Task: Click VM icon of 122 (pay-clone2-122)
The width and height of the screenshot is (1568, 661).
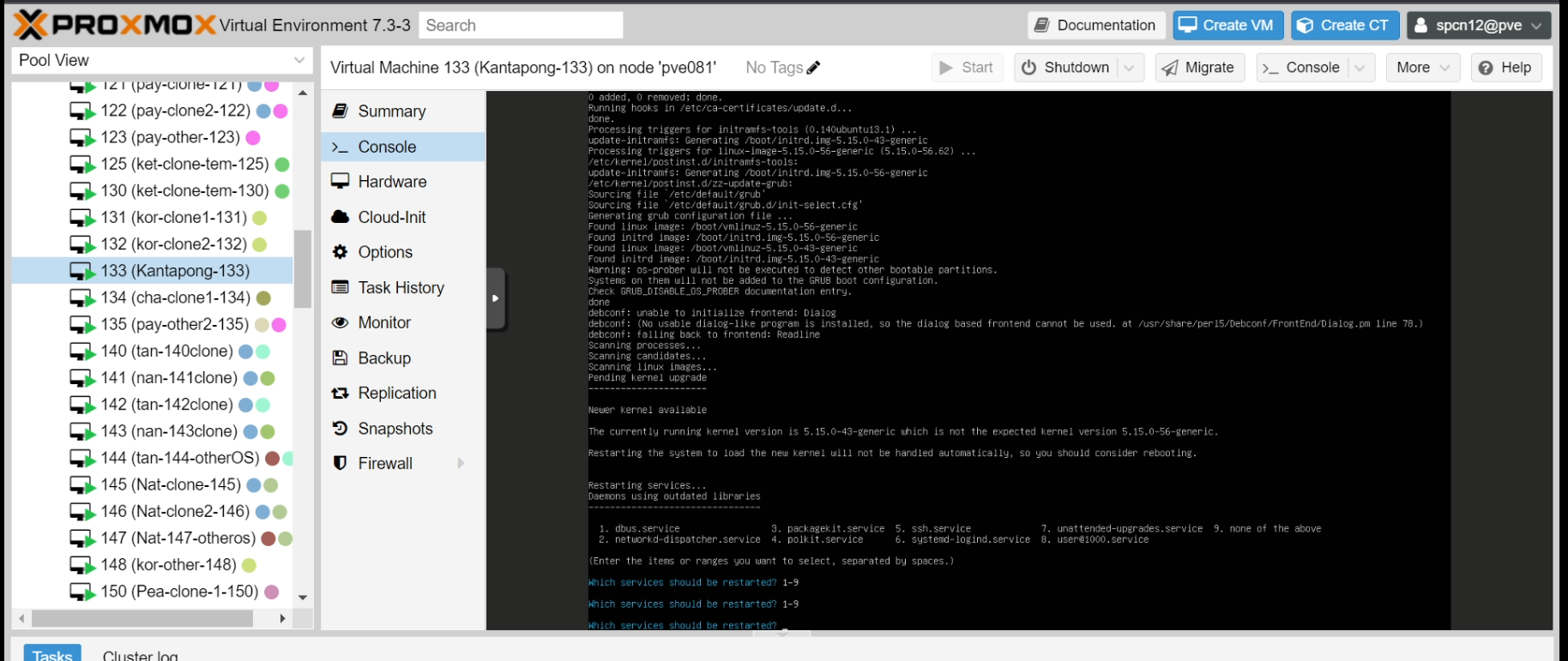Action: pos(82,111)
